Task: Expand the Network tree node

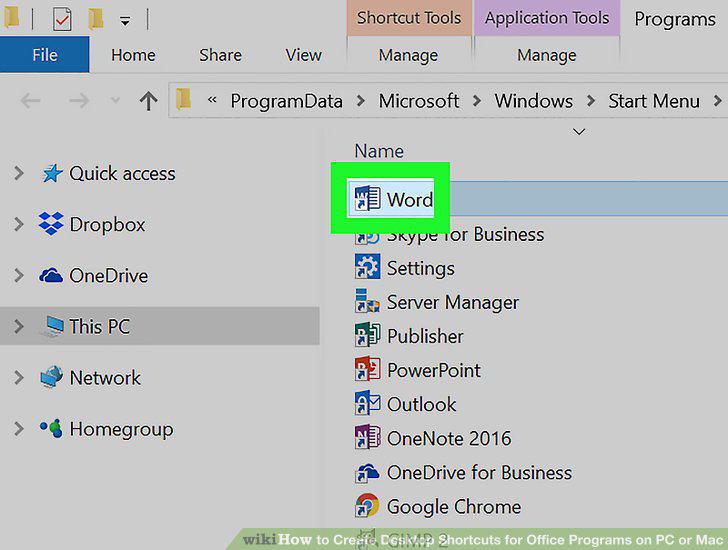Action: 19,377
